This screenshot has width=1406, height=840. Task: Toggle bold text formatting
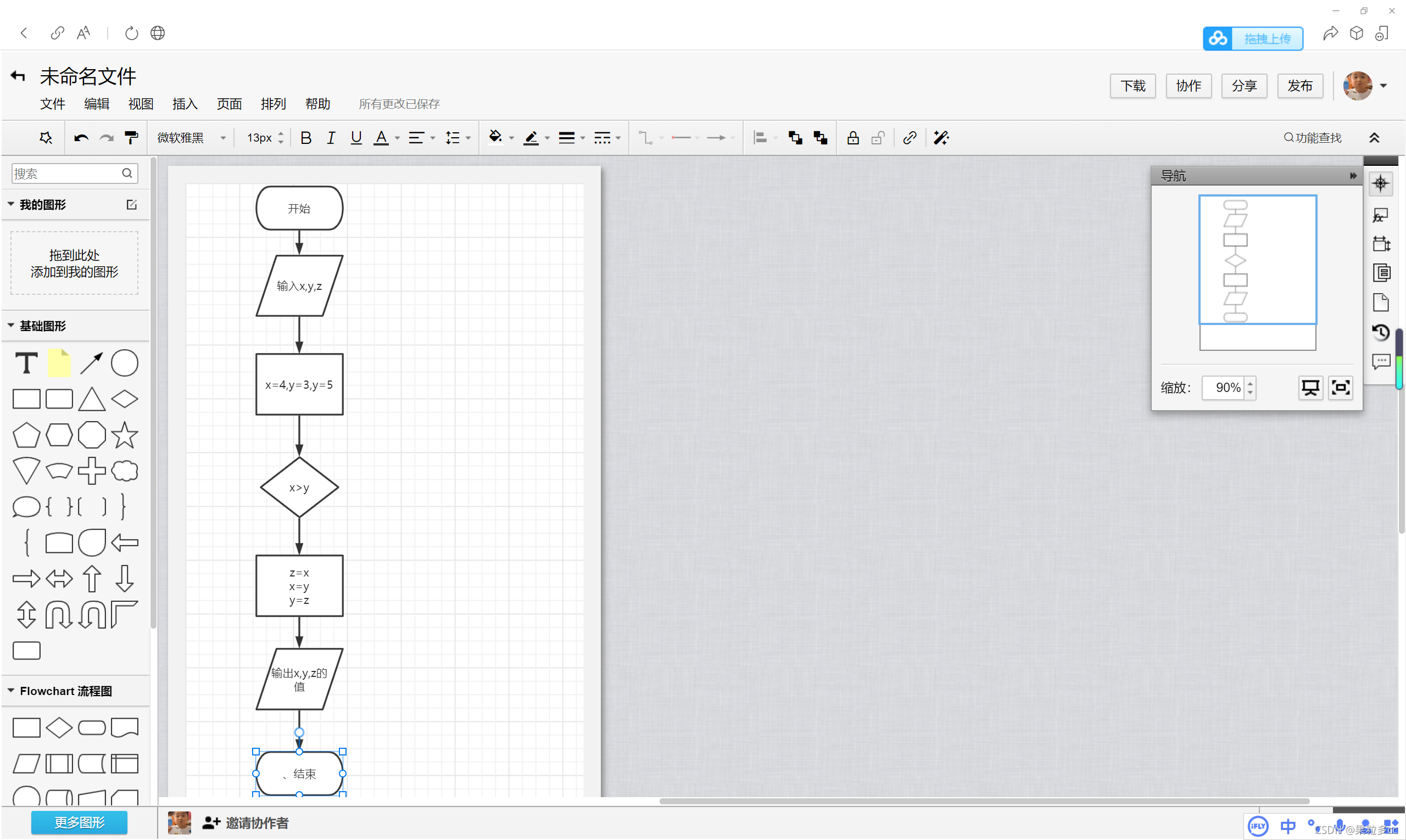306,138
